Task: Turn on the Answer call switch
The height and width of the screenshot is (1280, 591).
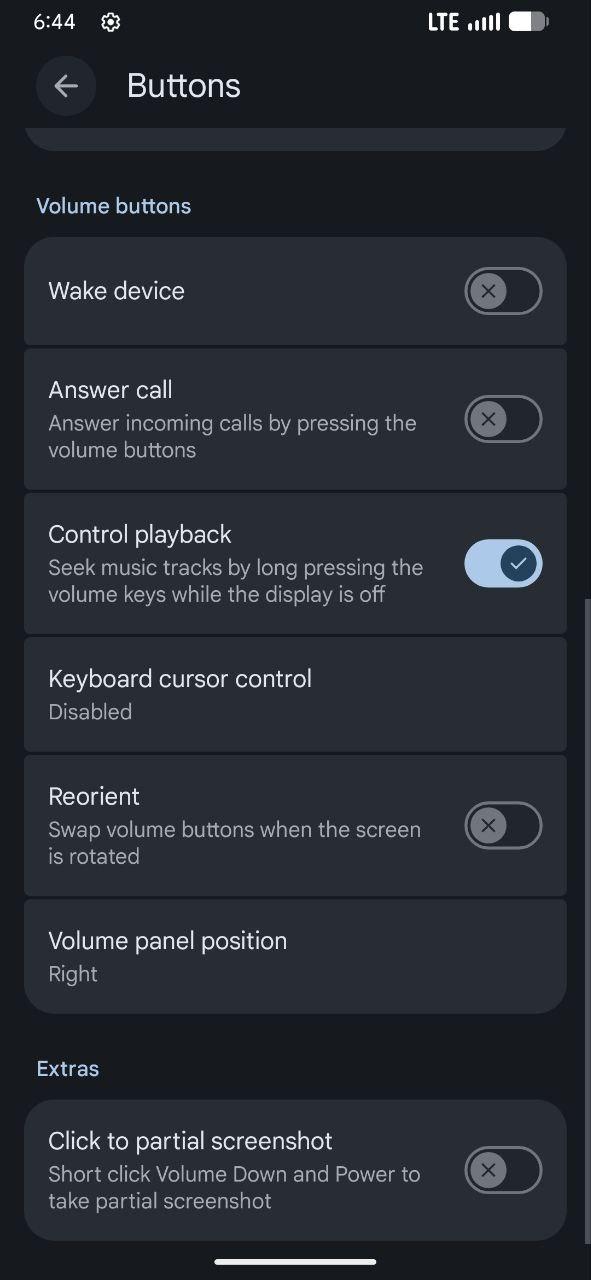Action: tap(503, 419)
